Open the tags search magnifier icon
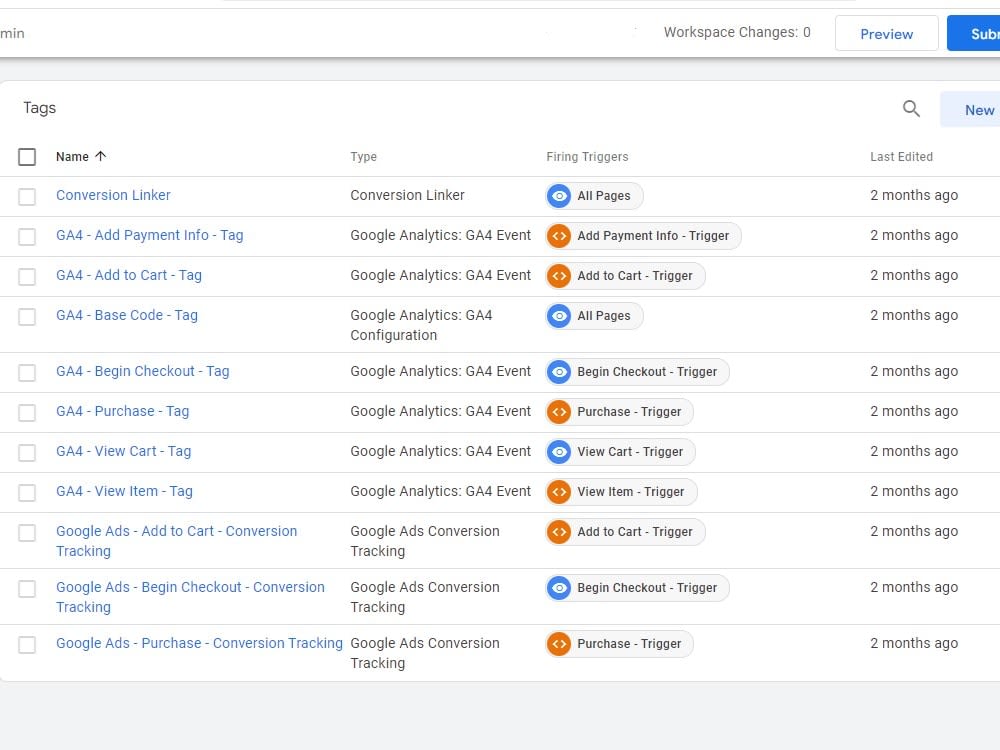Image resolution: width=1000 pixels, height=750 pixels. pos(911,109)
